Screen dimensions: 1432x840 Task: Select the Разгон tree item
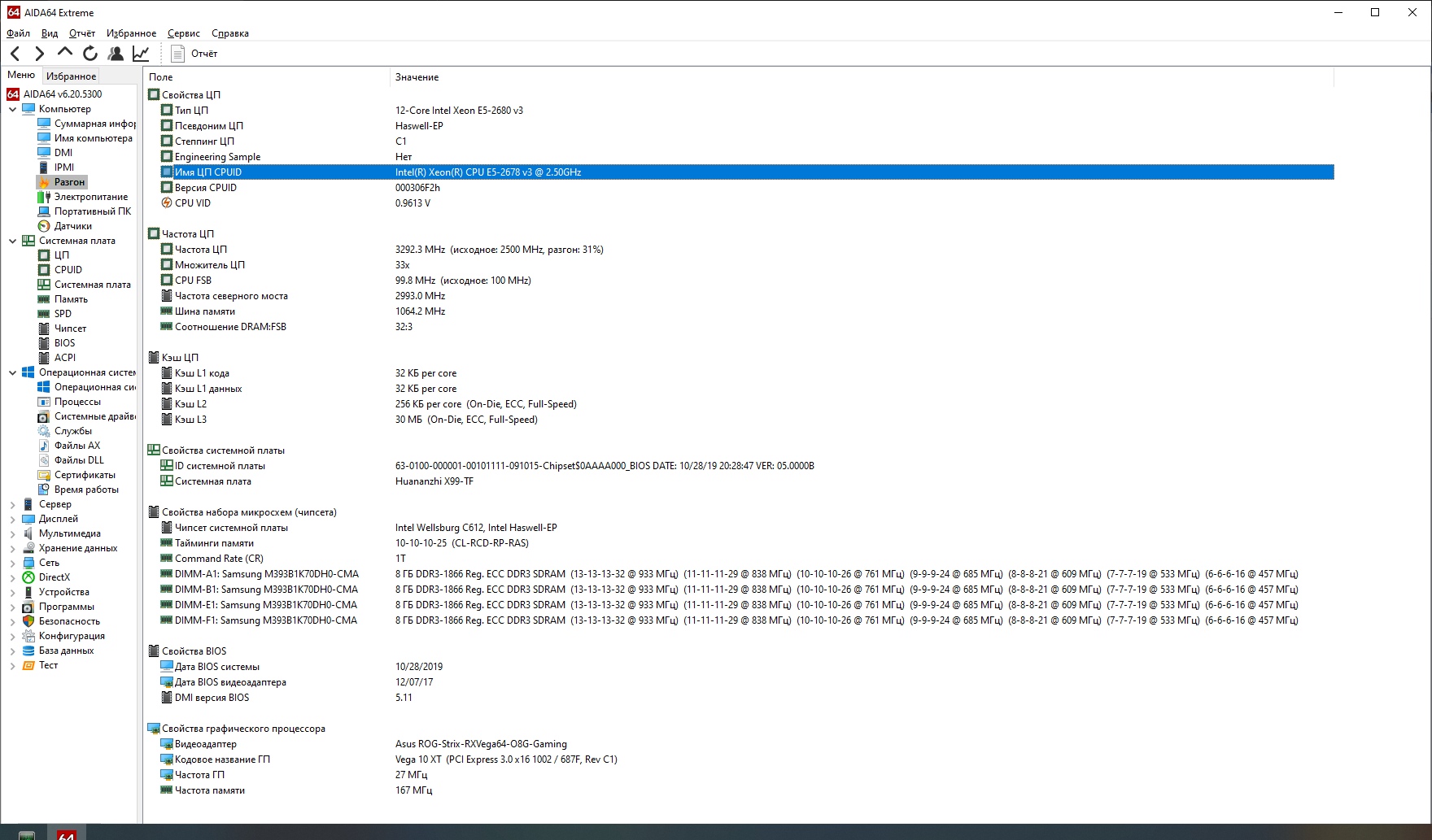coord(62,182)
